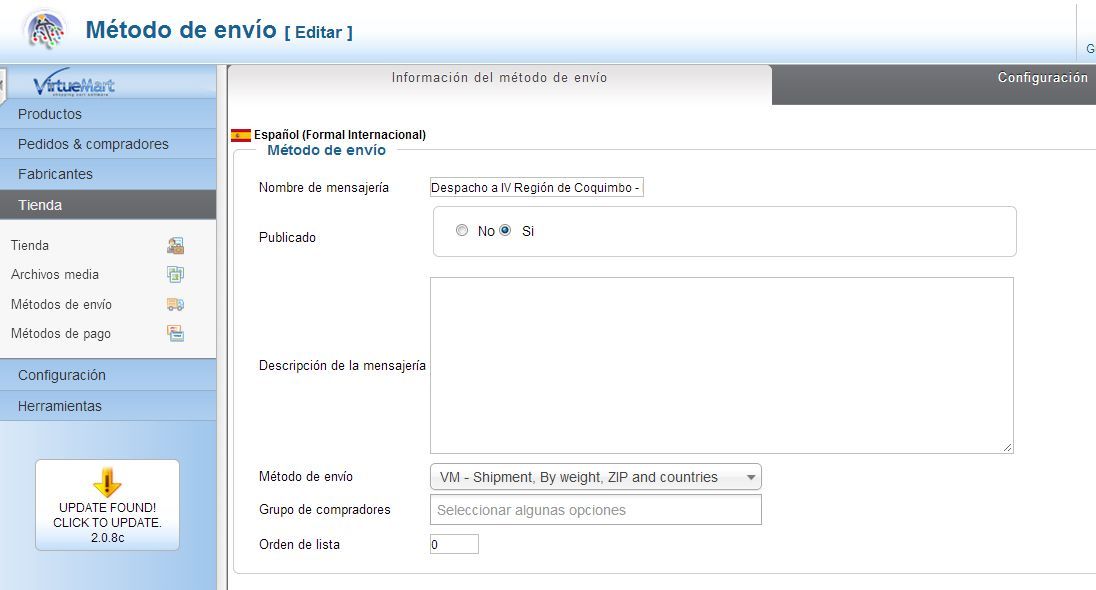Image resolution: width=1096 pixels, height=590 pixels.
Task: Open Métodos de envío submenu link
Action: coord(62,304)
